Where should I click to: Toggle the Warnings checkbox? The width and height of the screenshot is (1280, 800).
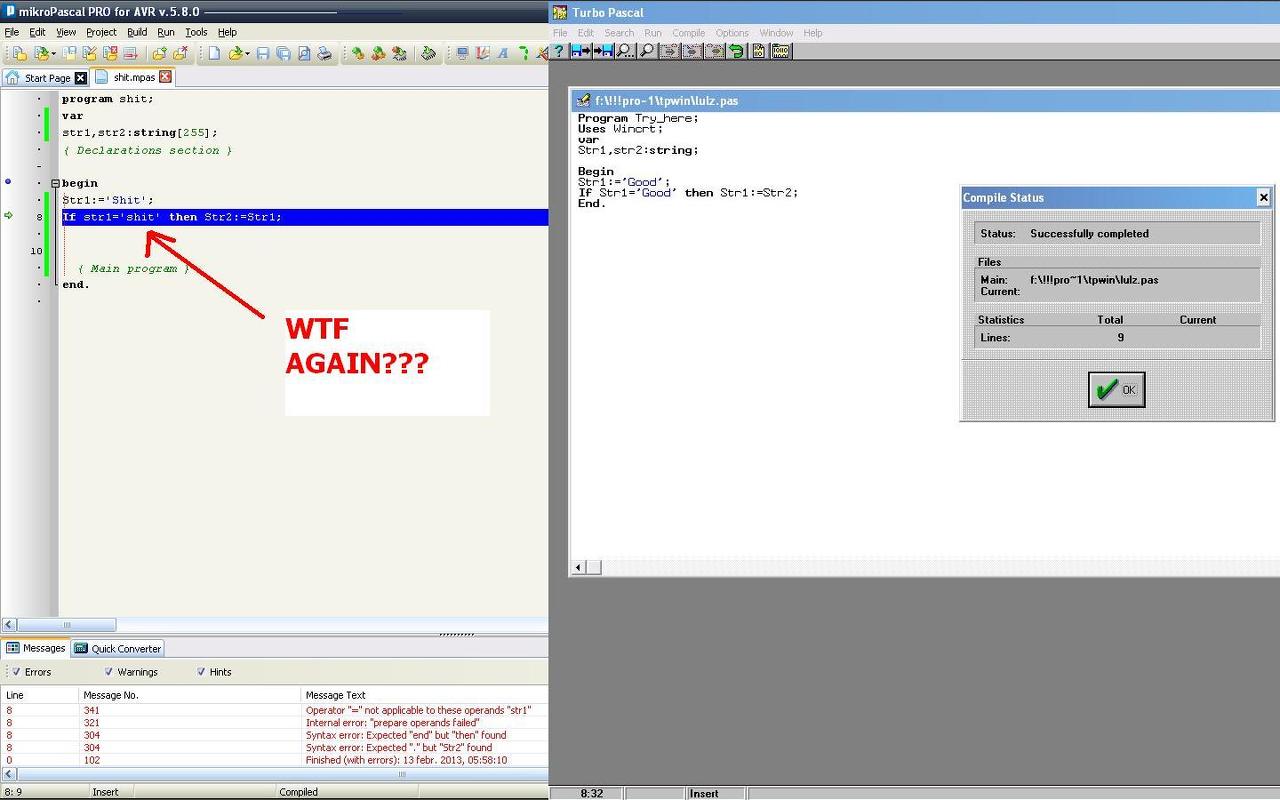(109, 672)
